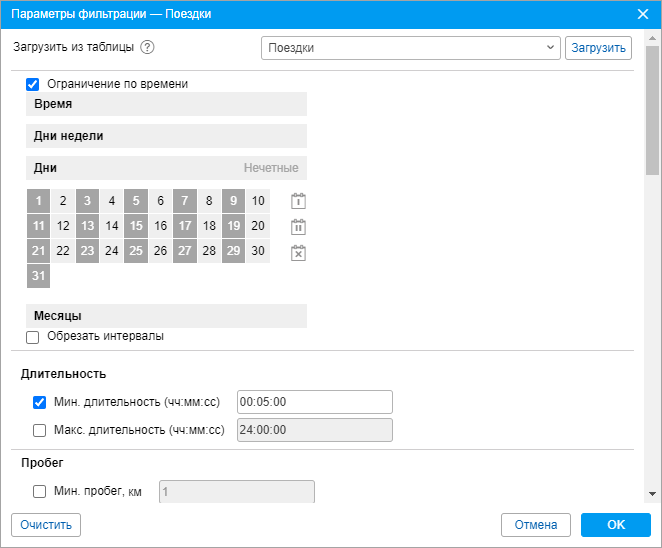The height and width of the screenshot is (548, 662).
Task: Expand the Месяцы section
Action: coord(166,316)
